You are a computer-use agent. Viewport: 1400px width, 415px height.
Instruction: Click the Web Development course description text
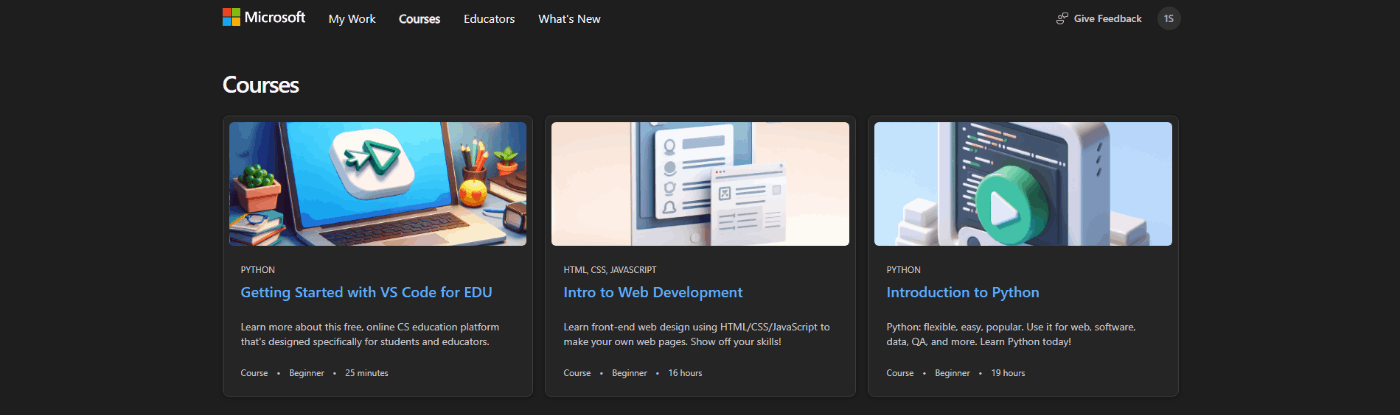pyautogui.click(x=696, y=334)
